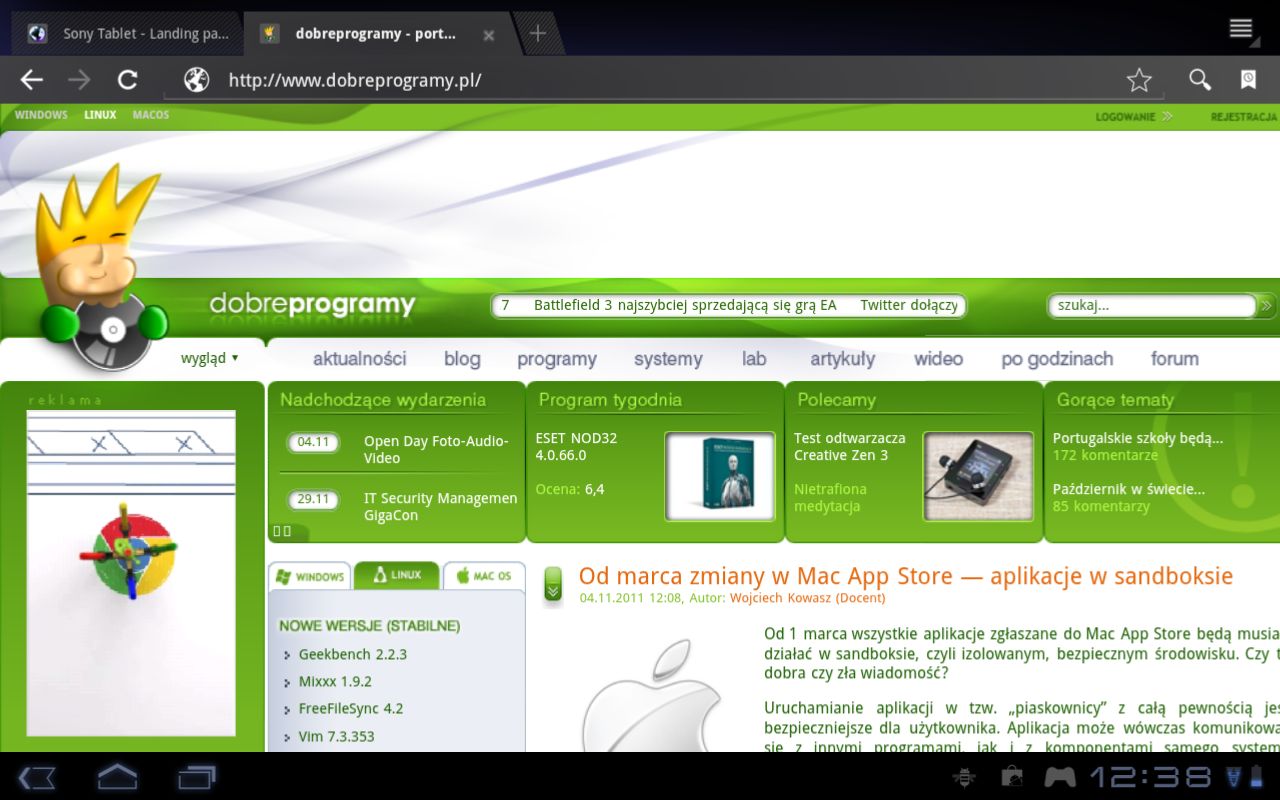Open Test odtwarzacza Creative Zen 3

[x=850, y=447]
